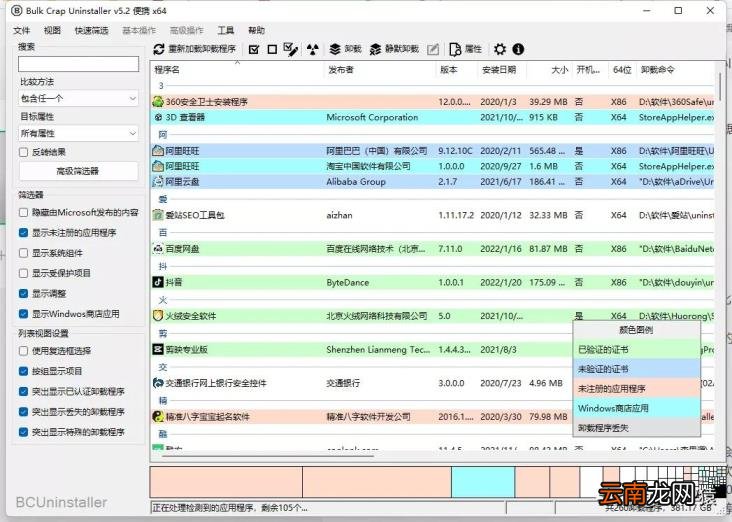The width and height of the screenshot is (732, 522).
Task: Click the 阿里旺旺 icon in the 阿里巴巴 publisher row
Action: 158,151
